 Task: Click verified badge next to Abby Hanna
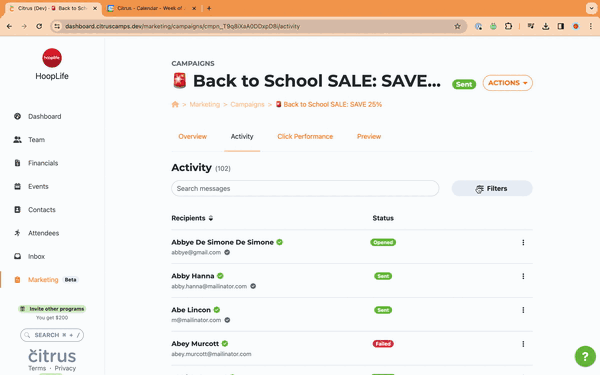pyautogui.click(x=220, y=276)
